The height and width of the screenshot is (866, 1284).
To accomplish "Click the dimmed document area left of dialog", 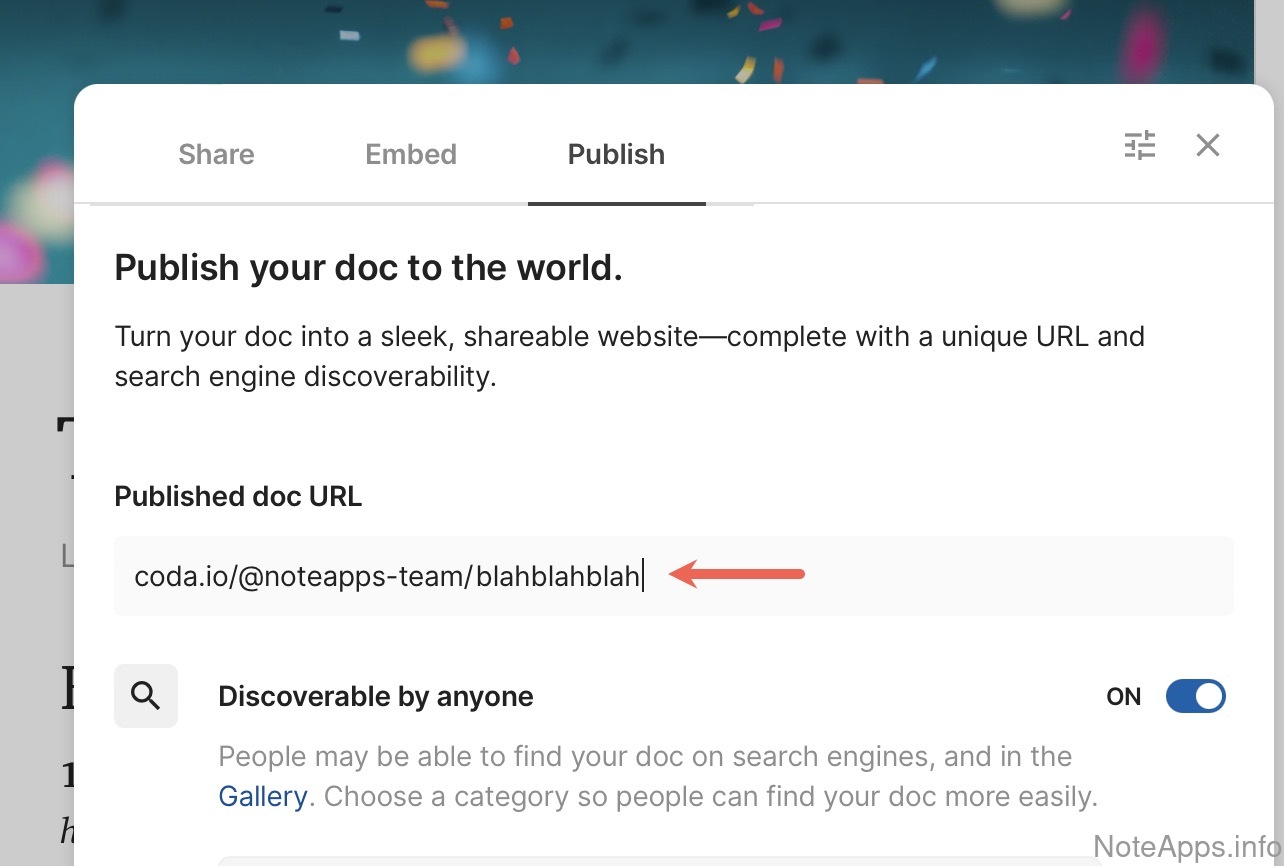I will [x=36, y=600].
